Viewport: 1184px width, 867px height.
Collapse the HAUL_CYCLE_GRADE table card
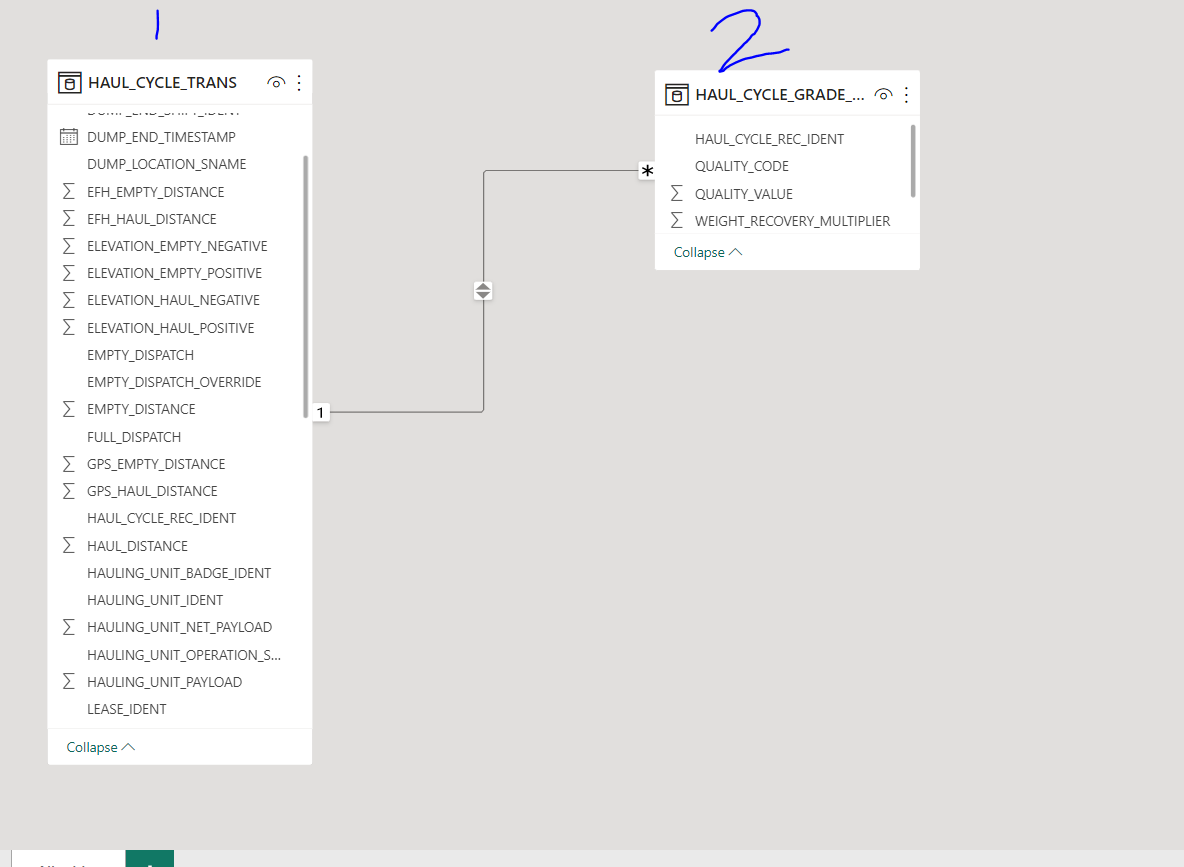[x=708, y=252]
